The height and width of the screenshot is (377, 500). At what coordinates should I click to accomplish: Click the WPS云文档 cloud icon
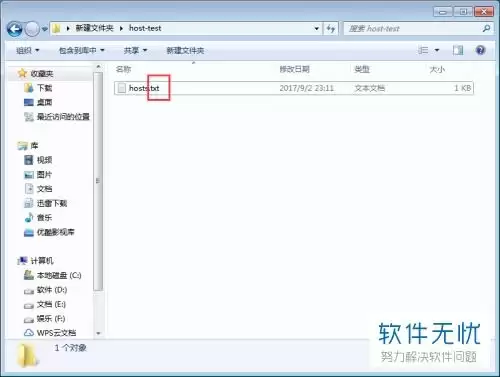29,333
